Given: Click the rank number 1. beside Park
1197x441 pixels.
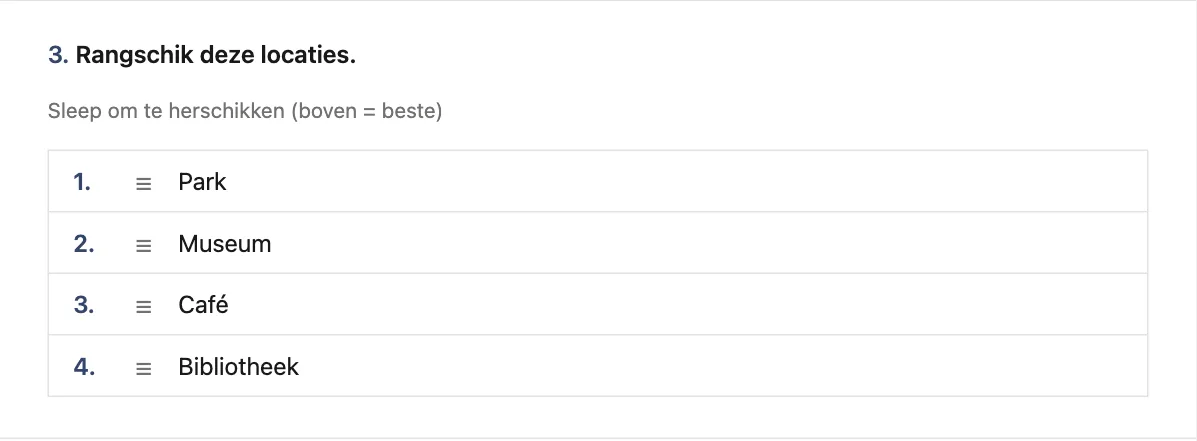Looking at the screenshot, I should point(82,182).
